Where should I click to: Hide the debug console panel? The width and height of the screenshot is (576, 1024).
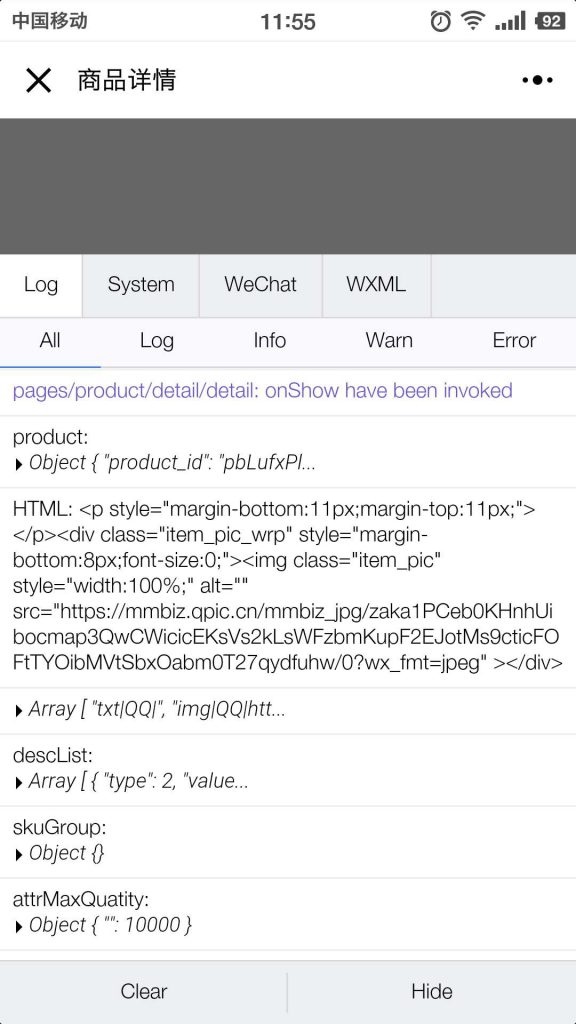[432, 991]
